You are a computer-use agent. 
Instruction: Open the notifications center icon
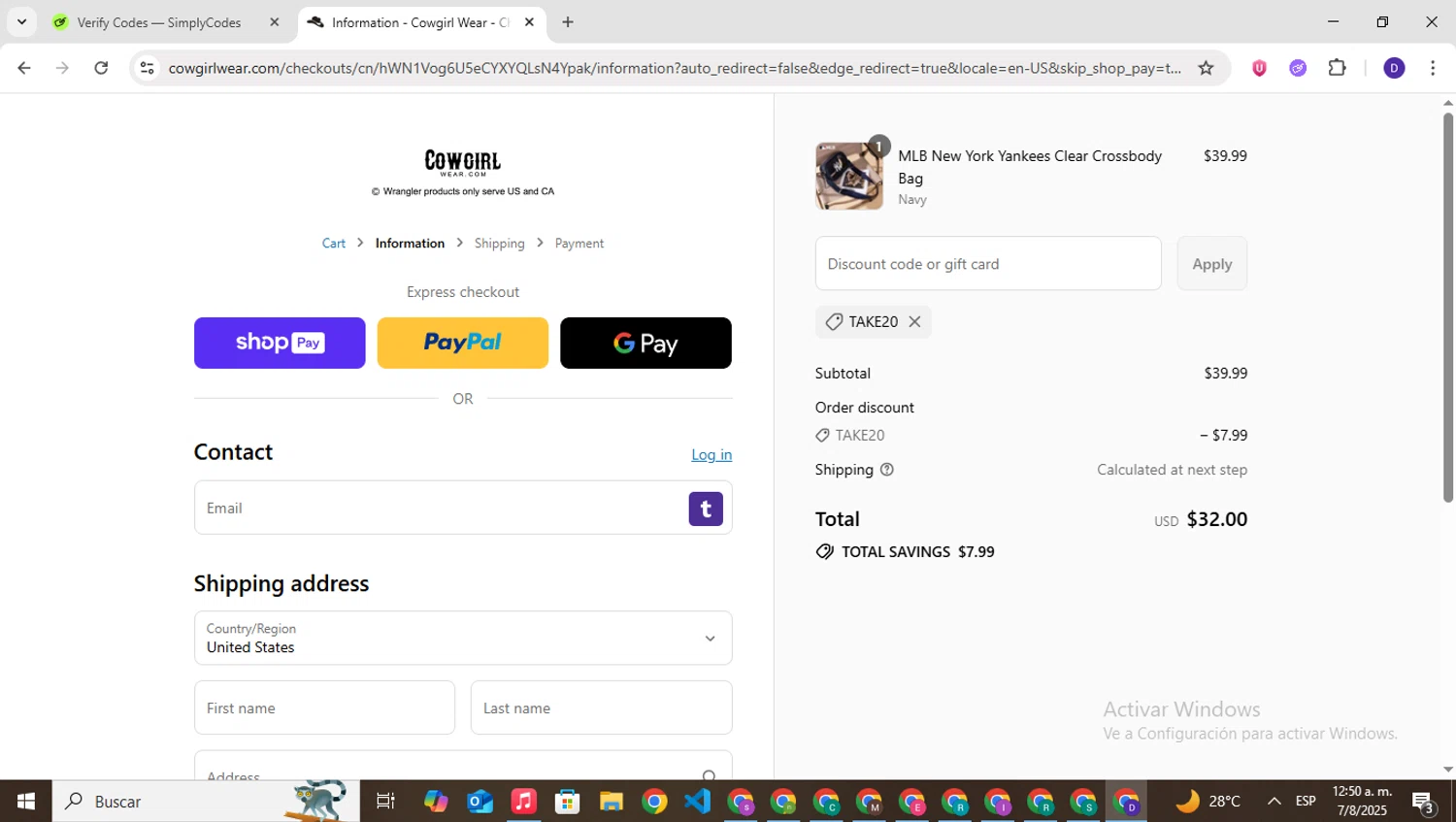1424,803
